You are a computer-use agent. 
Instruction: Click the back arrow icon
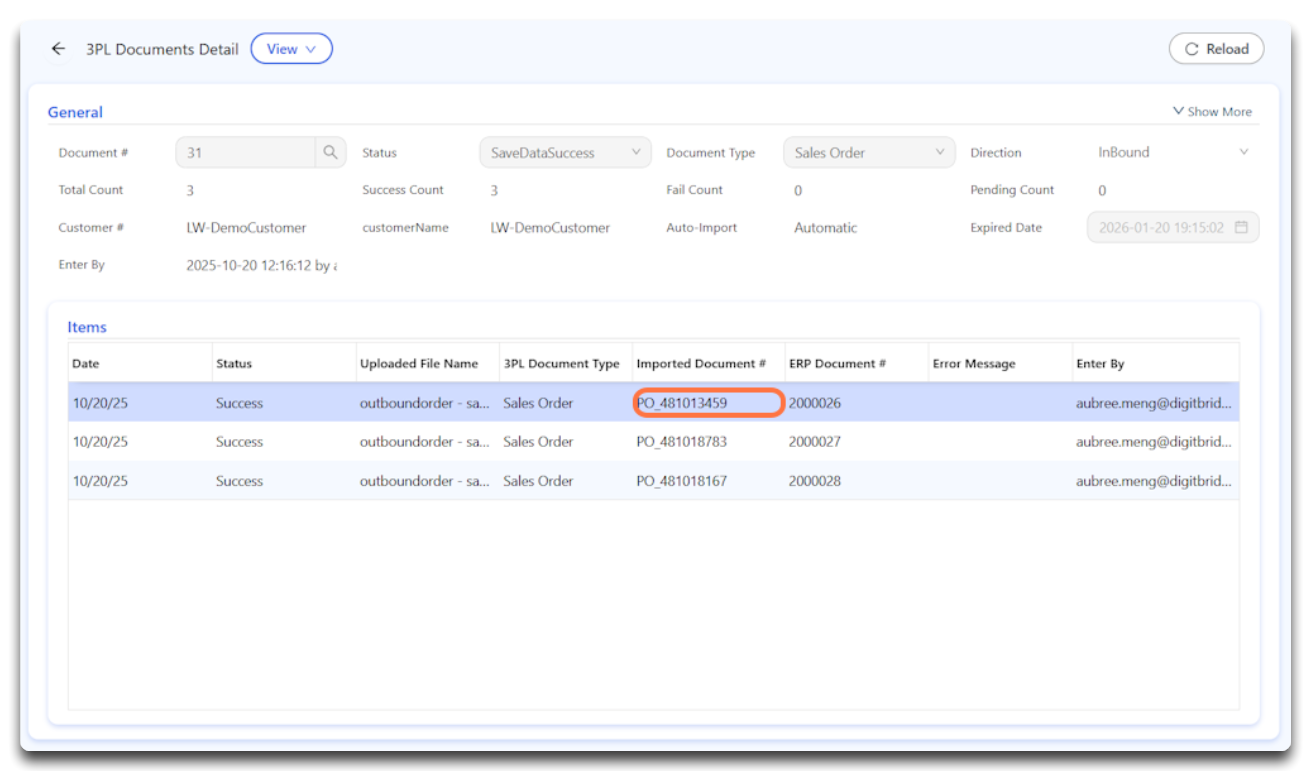tap(58, 49)
